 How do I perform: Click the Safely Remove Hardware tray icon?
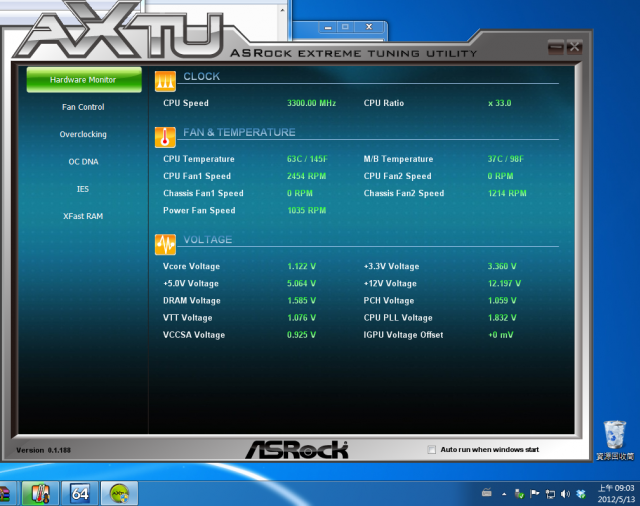click(x=519, y=494)
